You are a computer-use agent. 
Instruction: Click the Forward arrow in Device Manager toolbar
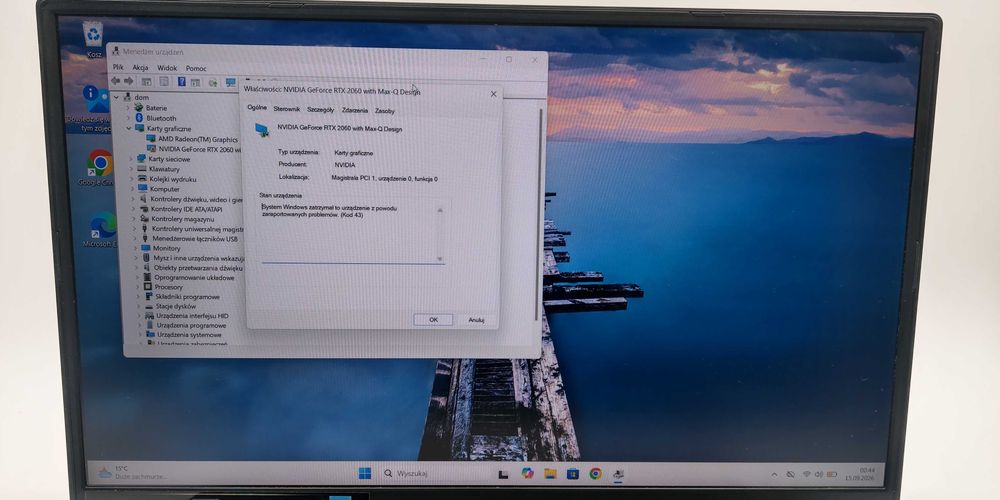coord(128,81)
